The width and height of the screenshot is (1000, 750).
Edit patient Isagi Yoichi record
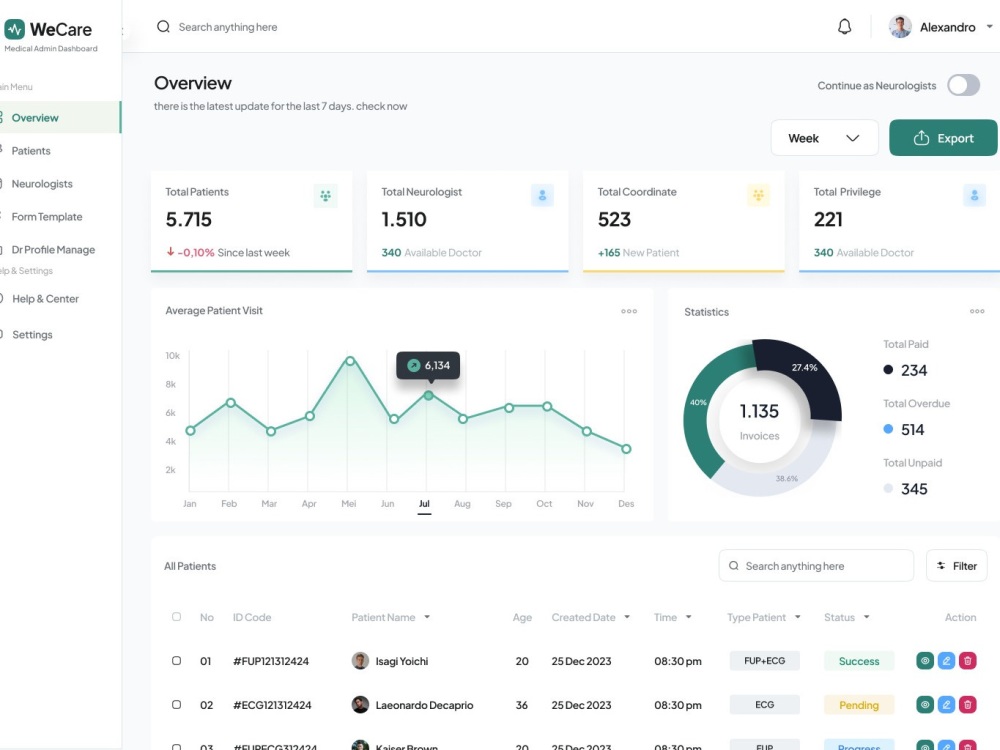click(946, 661)
